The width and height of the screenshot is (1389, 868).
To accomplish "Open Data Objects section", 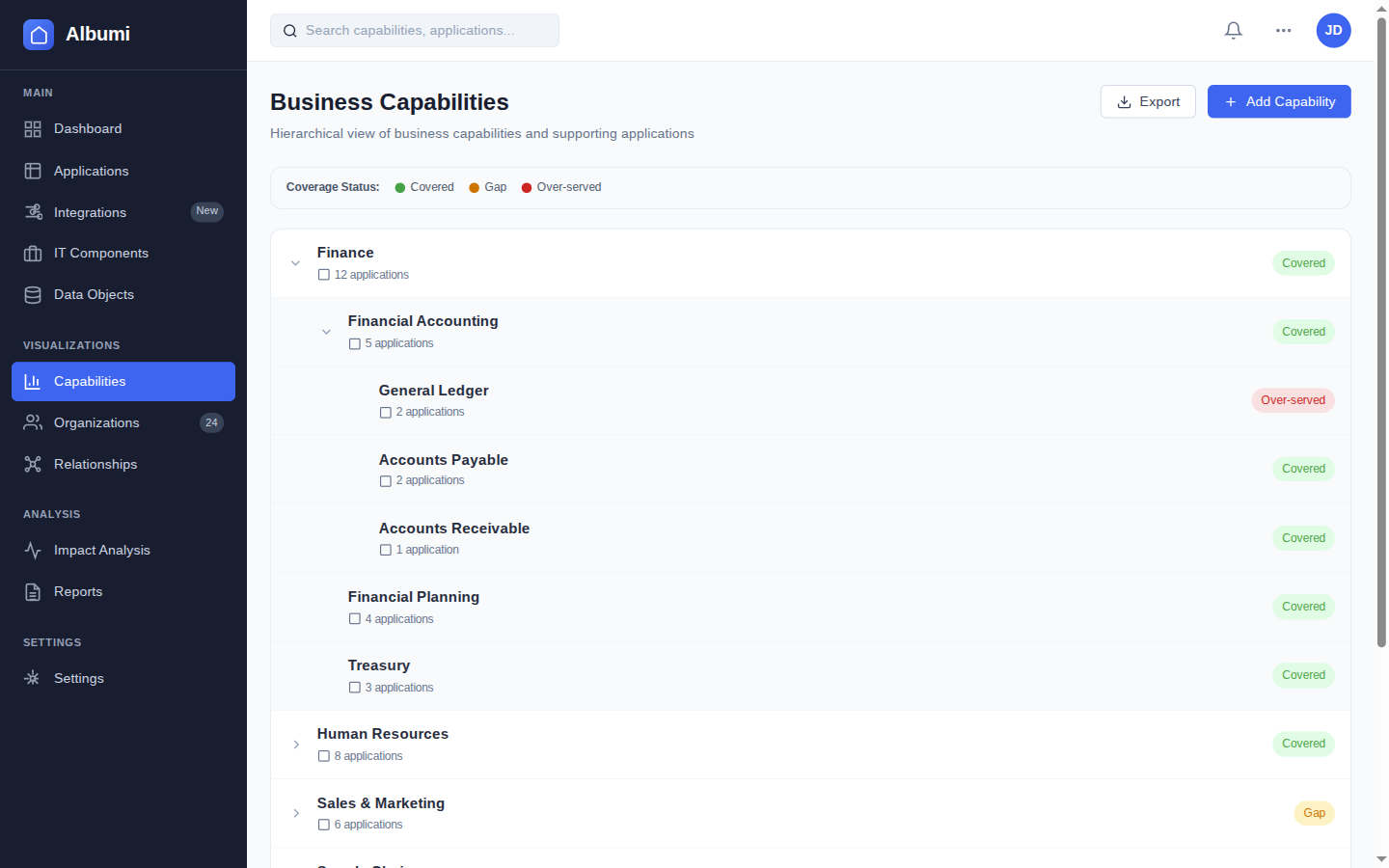I will coord(94,295).
